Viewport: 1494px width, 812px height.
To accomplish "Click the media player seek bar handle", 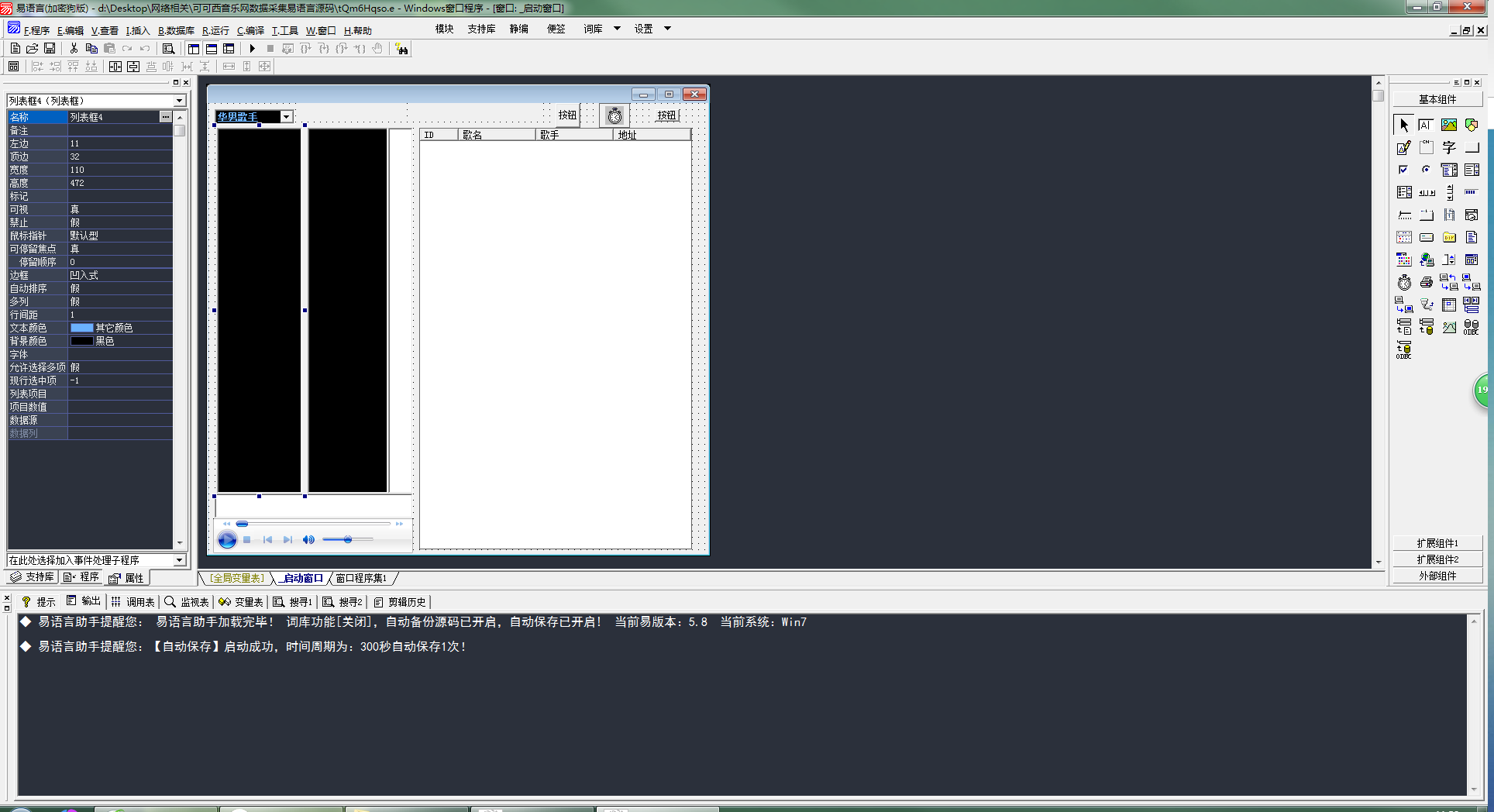I will [242, 524].
